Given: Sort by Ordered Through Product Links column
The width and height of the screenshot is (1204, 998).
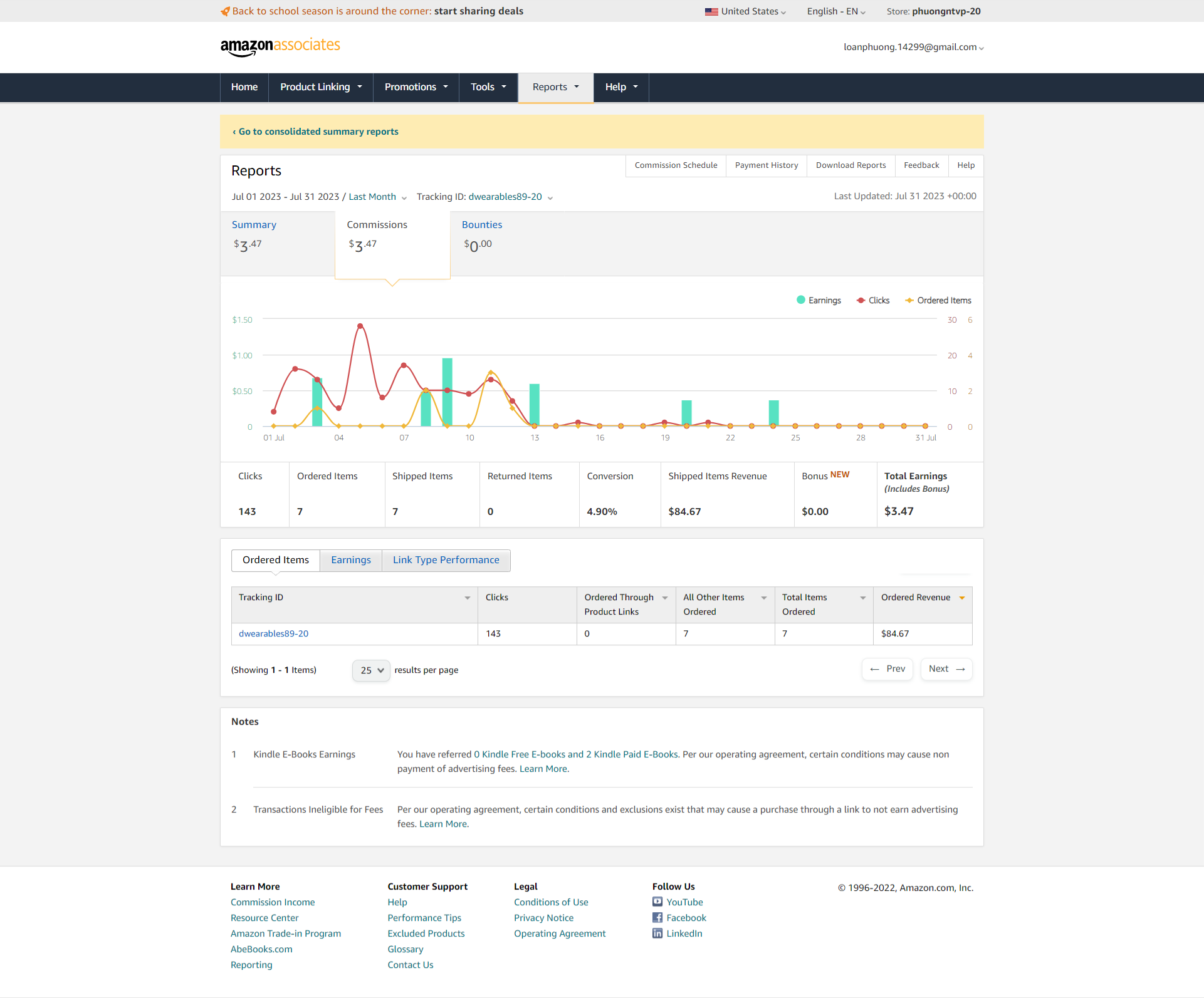Looking at the screenshot, I should click(665, 598).
